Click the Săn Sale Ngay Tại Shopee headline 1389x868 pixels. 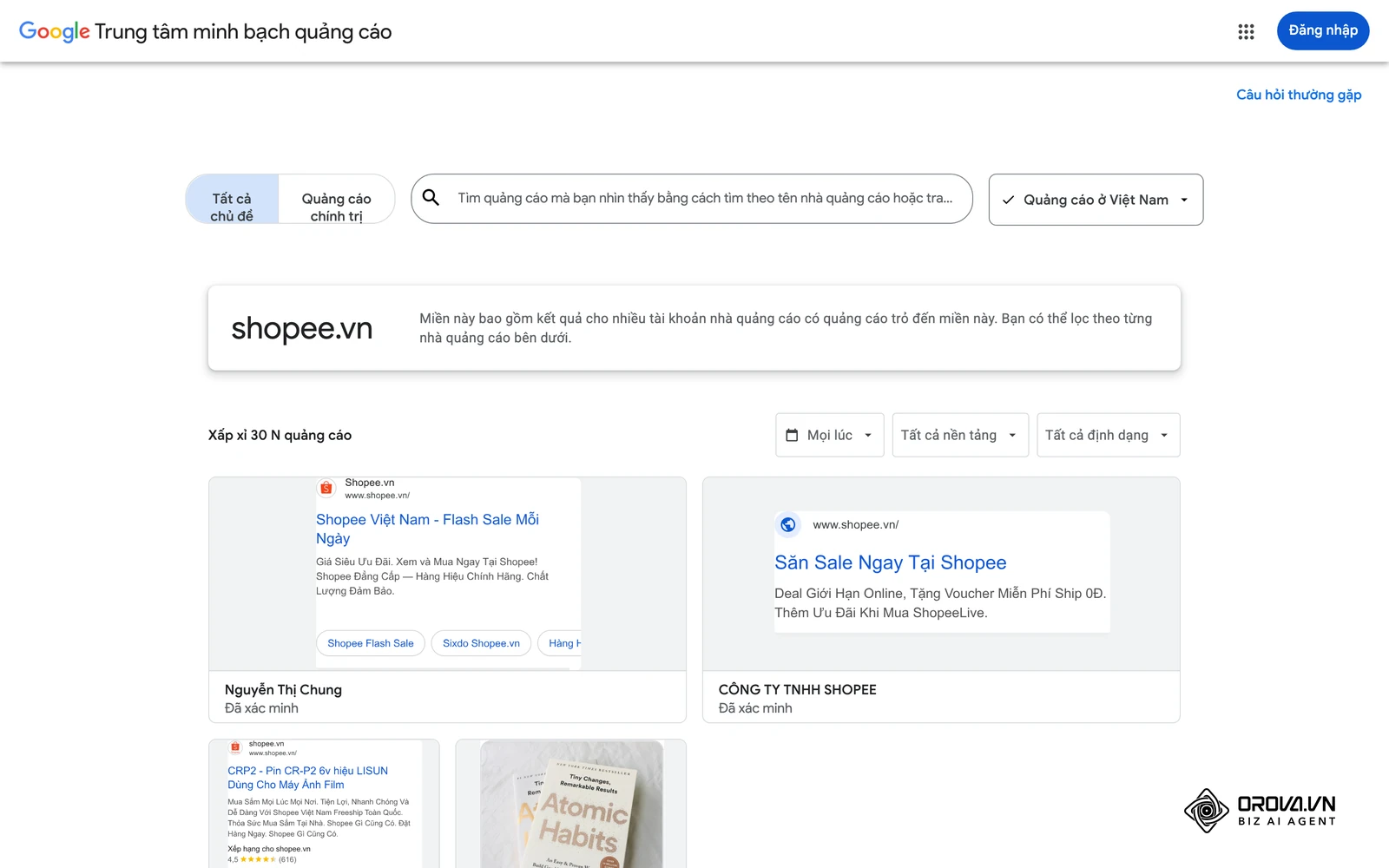point(891,562)
